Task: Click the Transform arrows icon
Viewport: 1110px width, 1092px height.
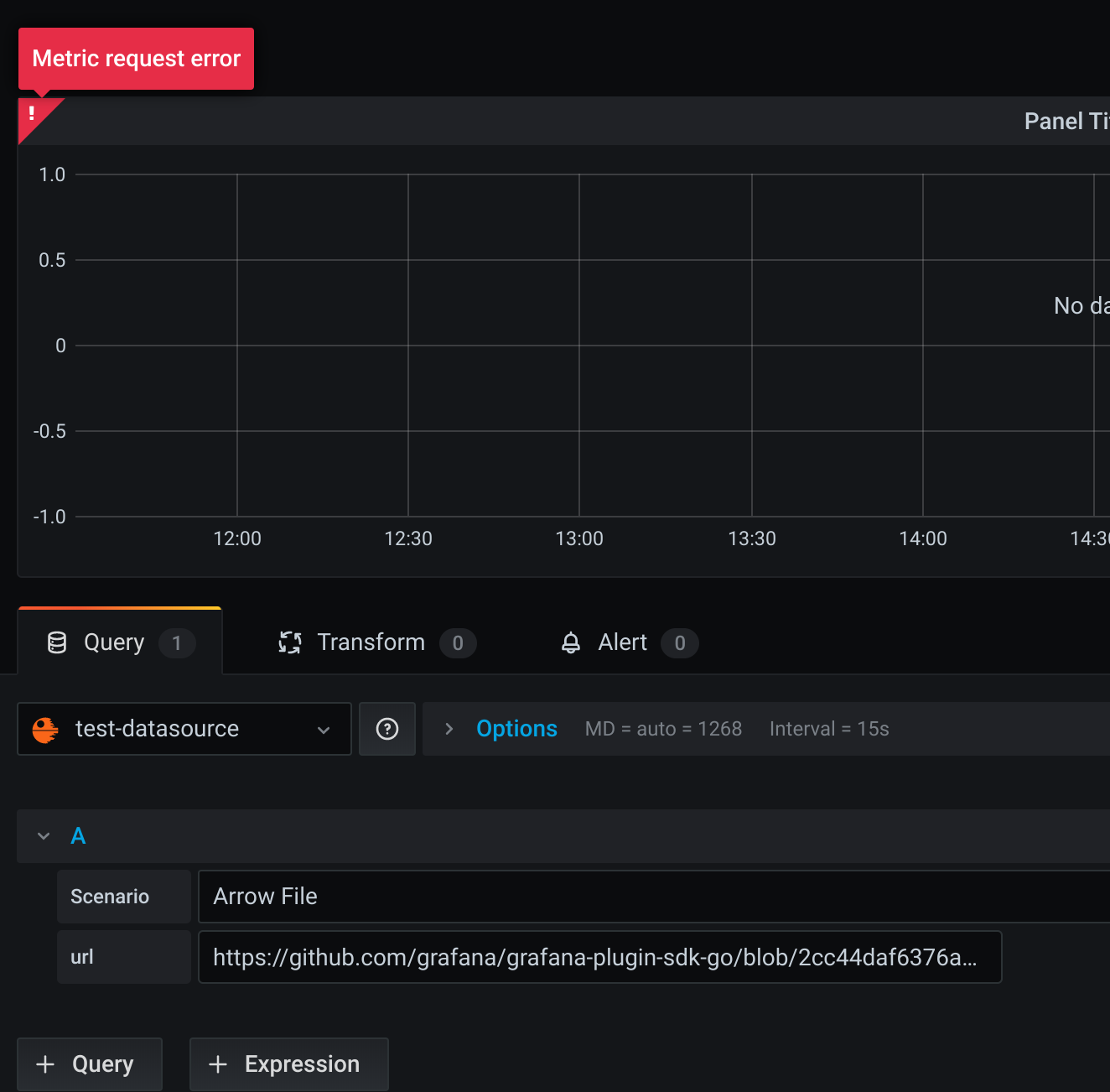Action: coord(289,642)
